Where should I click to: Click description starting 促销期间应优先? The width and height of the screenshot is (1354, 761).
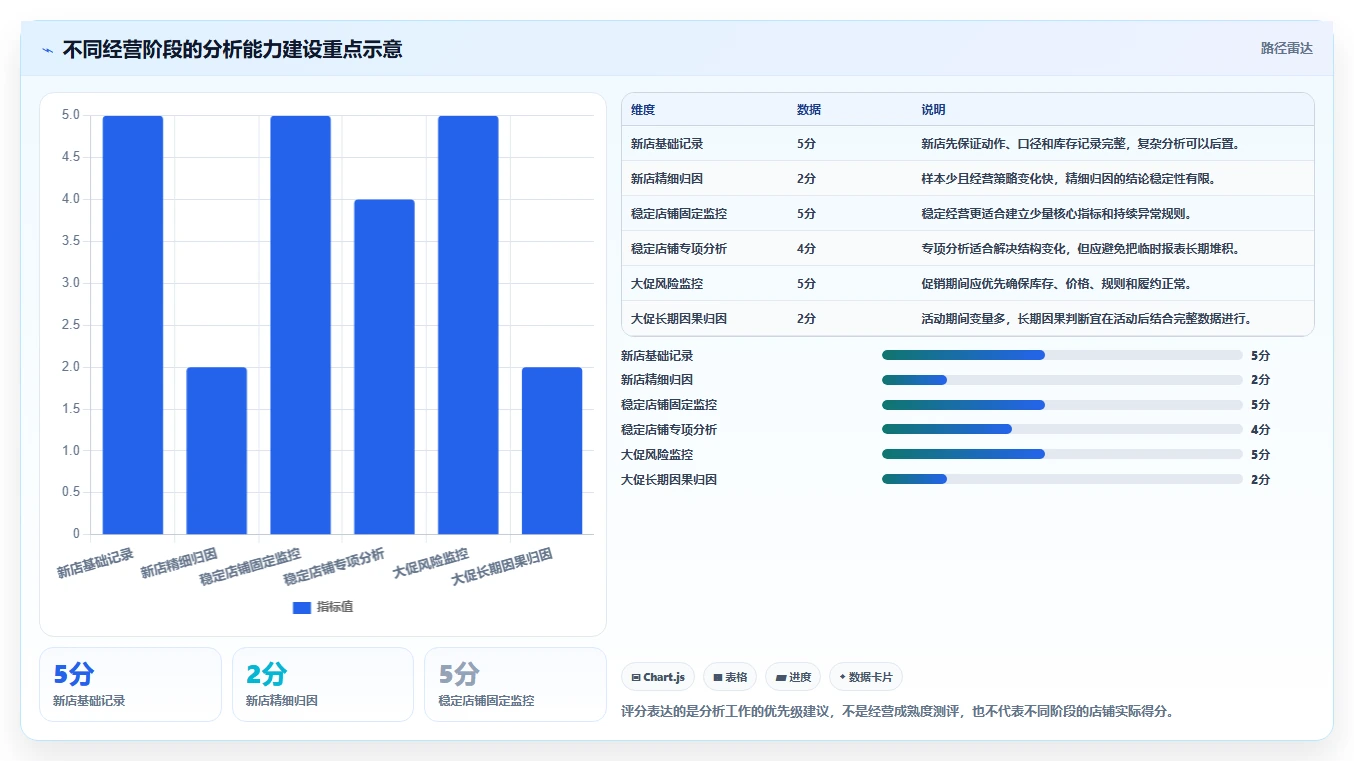(1056, 284)
